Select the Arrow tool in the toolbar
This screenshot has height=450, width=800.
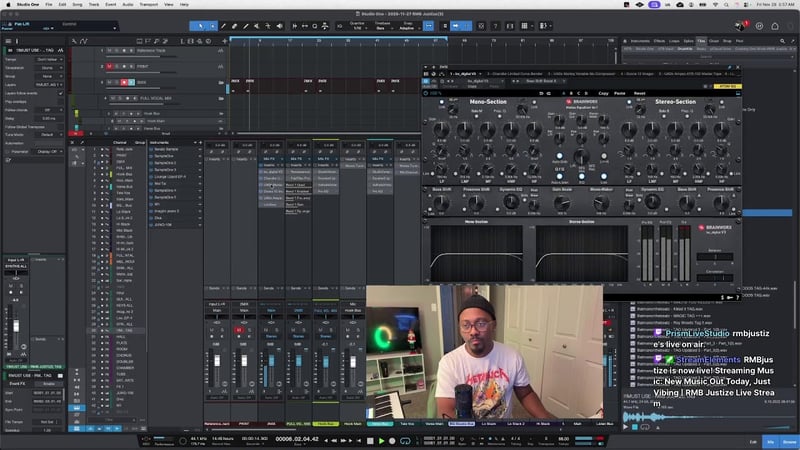pyautogui.click(x=201, y=25)
